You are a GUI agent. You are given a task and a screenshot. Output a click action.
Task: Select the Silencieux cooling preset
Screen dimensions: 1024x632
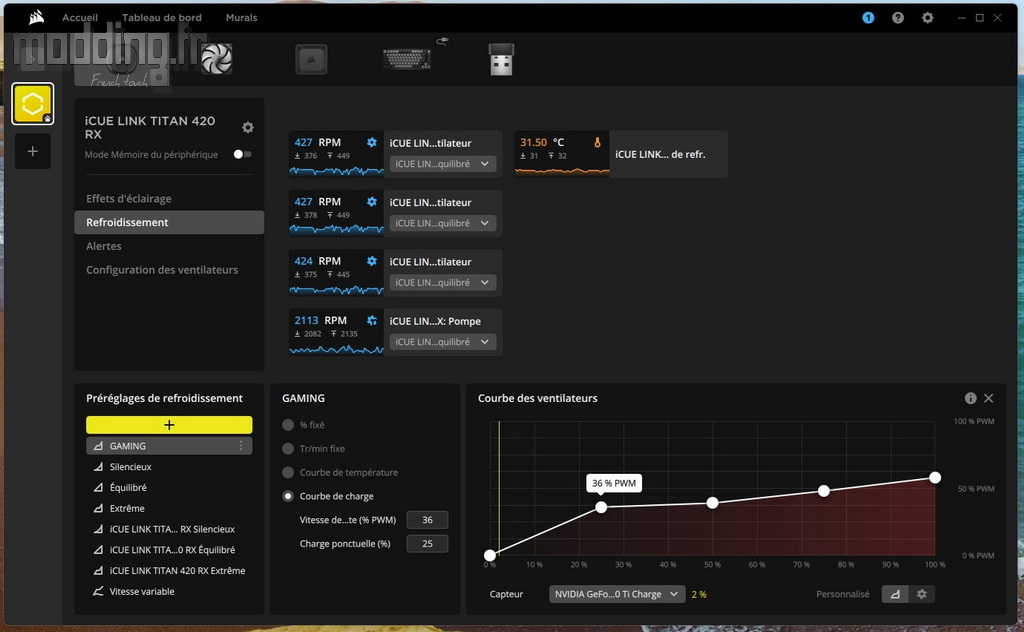[169, 467]
